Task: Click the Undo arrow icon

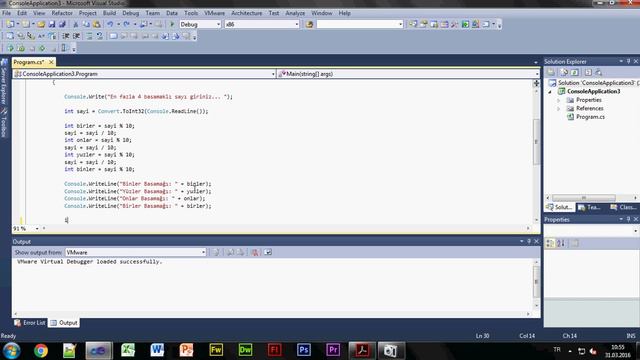Action: coord(110,24)
